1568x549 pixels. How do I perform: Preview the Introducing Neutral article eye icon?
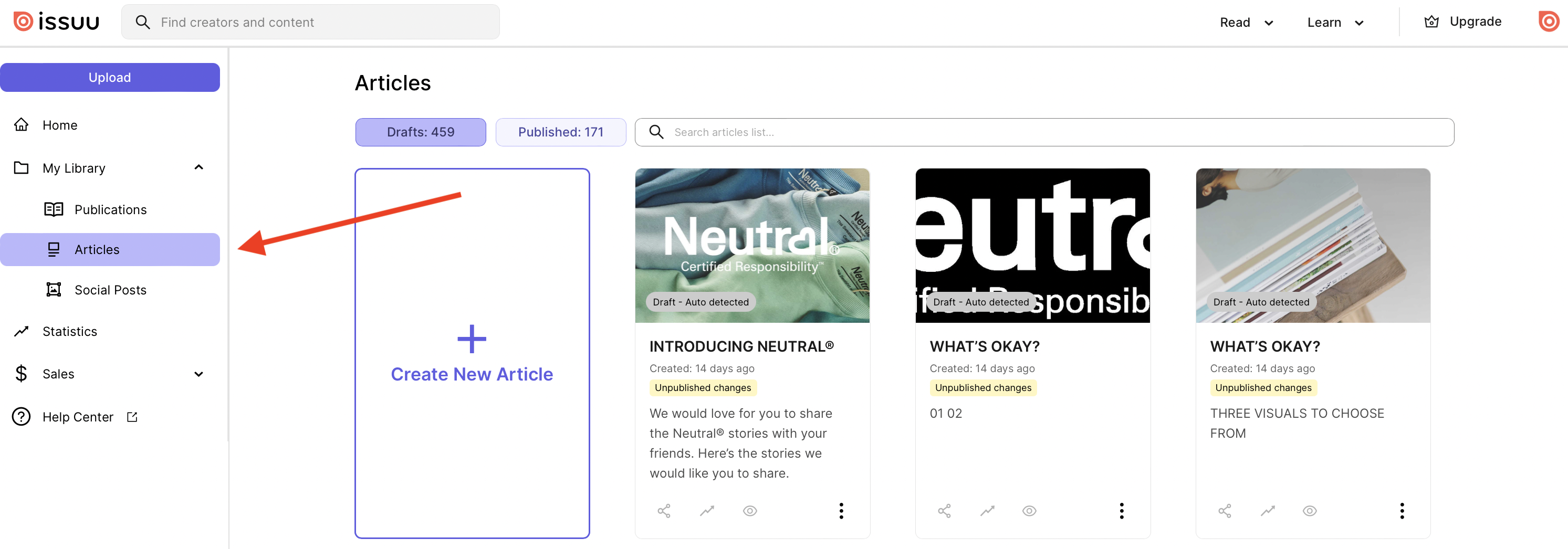click(750, 511)
